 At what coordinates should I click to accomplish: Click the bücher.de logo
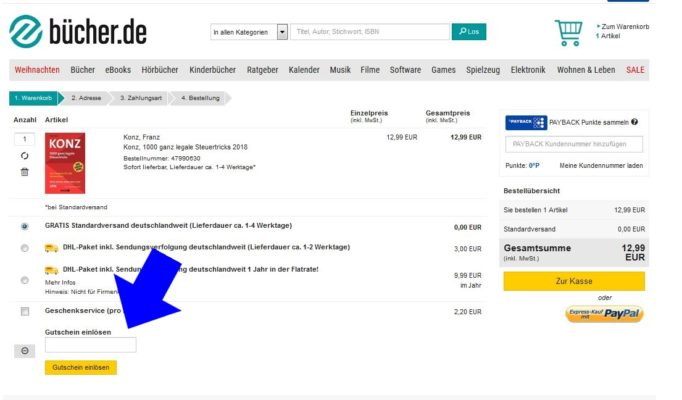[78, 32]
